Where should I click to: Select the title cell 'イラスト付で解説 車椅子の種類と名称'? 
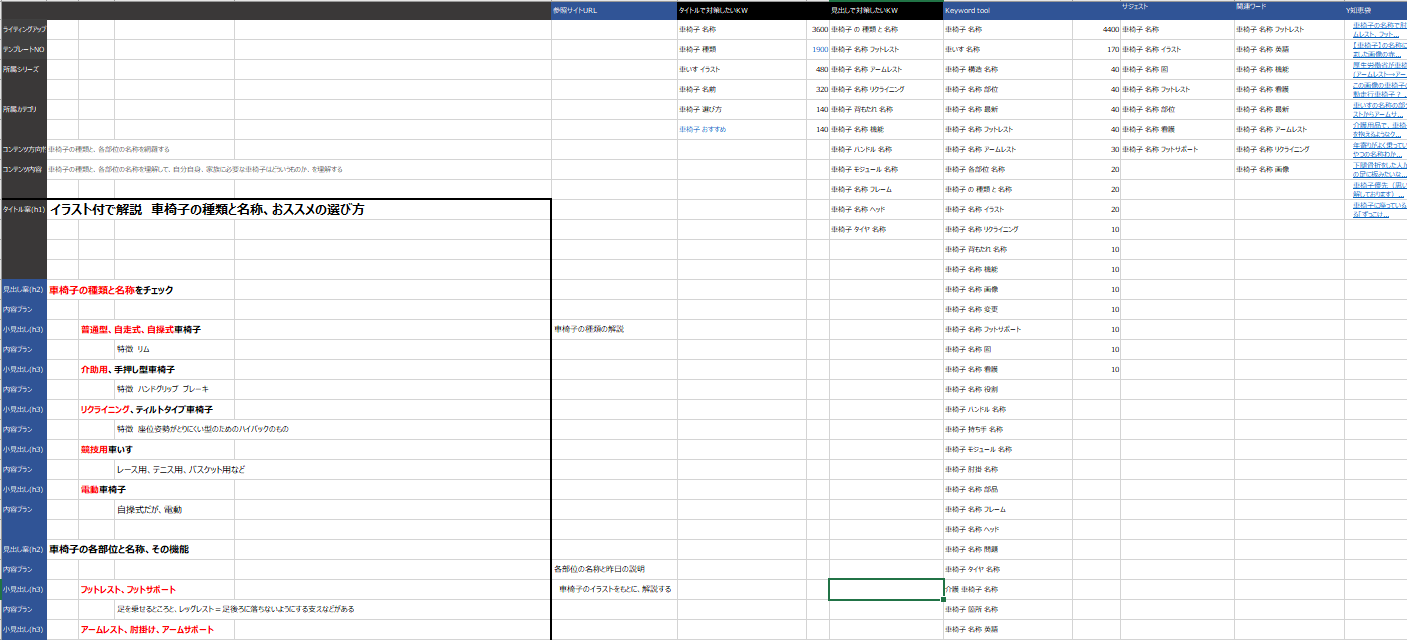(x=207, y=210)
